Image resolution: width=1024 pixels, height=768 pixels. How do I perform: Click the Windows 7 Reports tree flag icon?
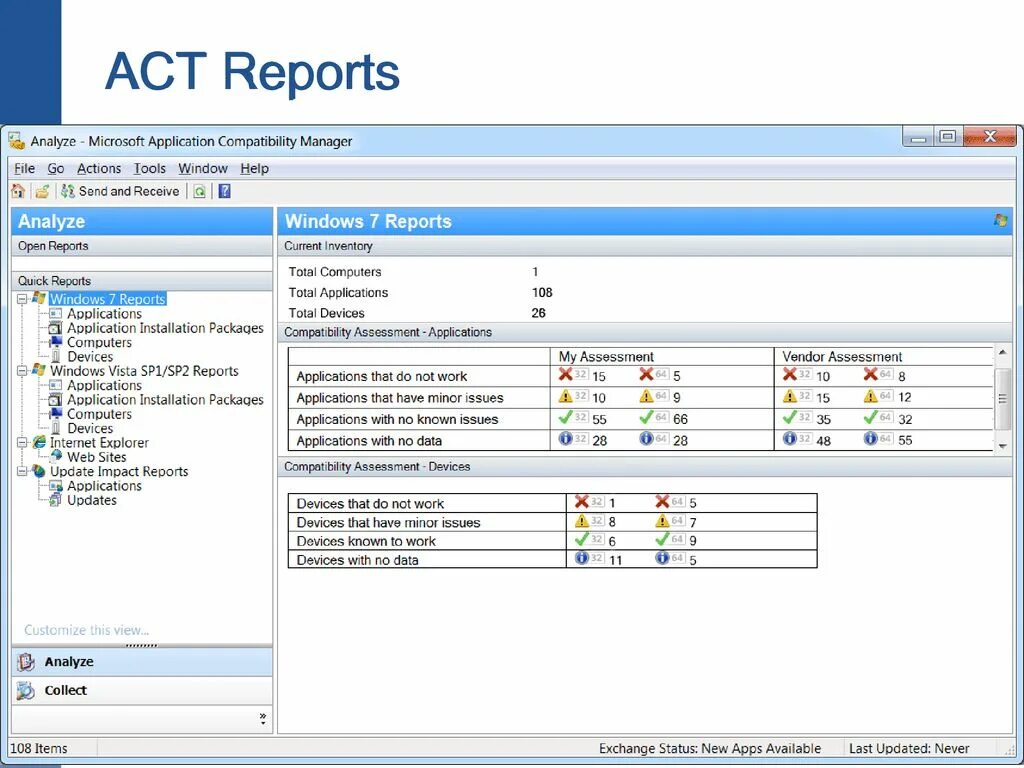[39, 298]
